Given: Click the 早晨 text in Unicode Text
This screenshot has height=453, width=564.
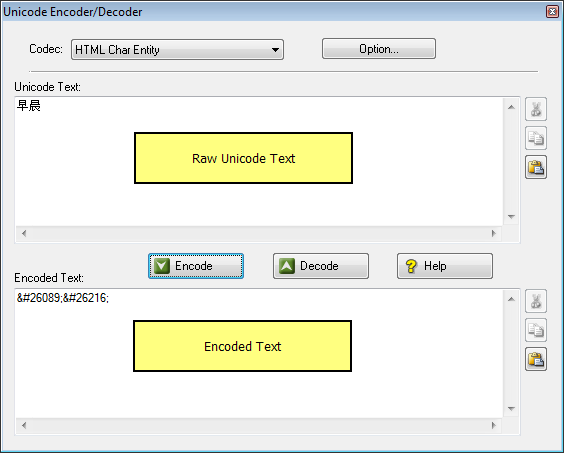Looking at the screenshot, I should tap(29, 106).
